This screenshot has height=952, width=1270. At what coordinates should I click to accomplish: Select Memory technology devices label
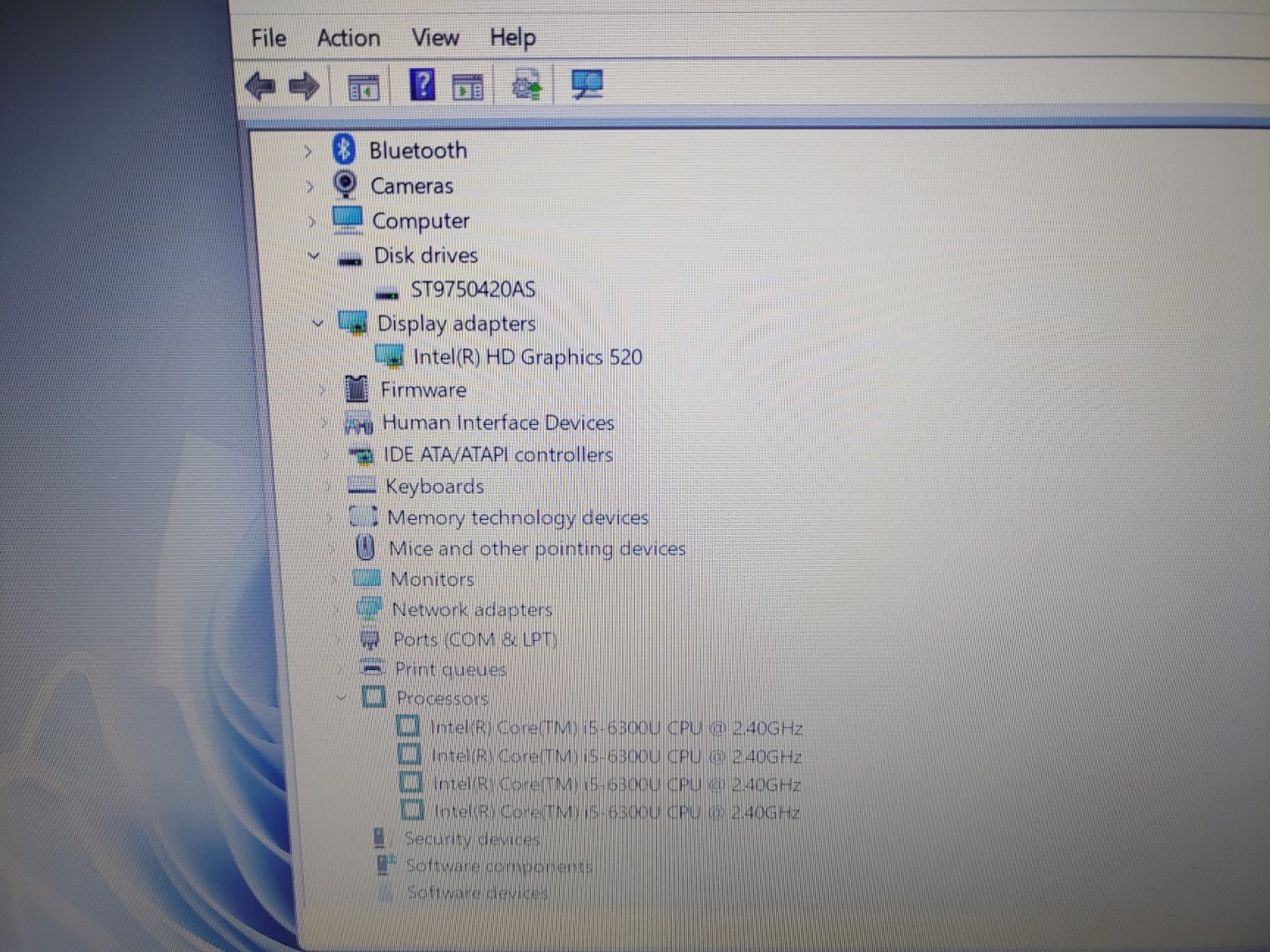pos(518,517)
